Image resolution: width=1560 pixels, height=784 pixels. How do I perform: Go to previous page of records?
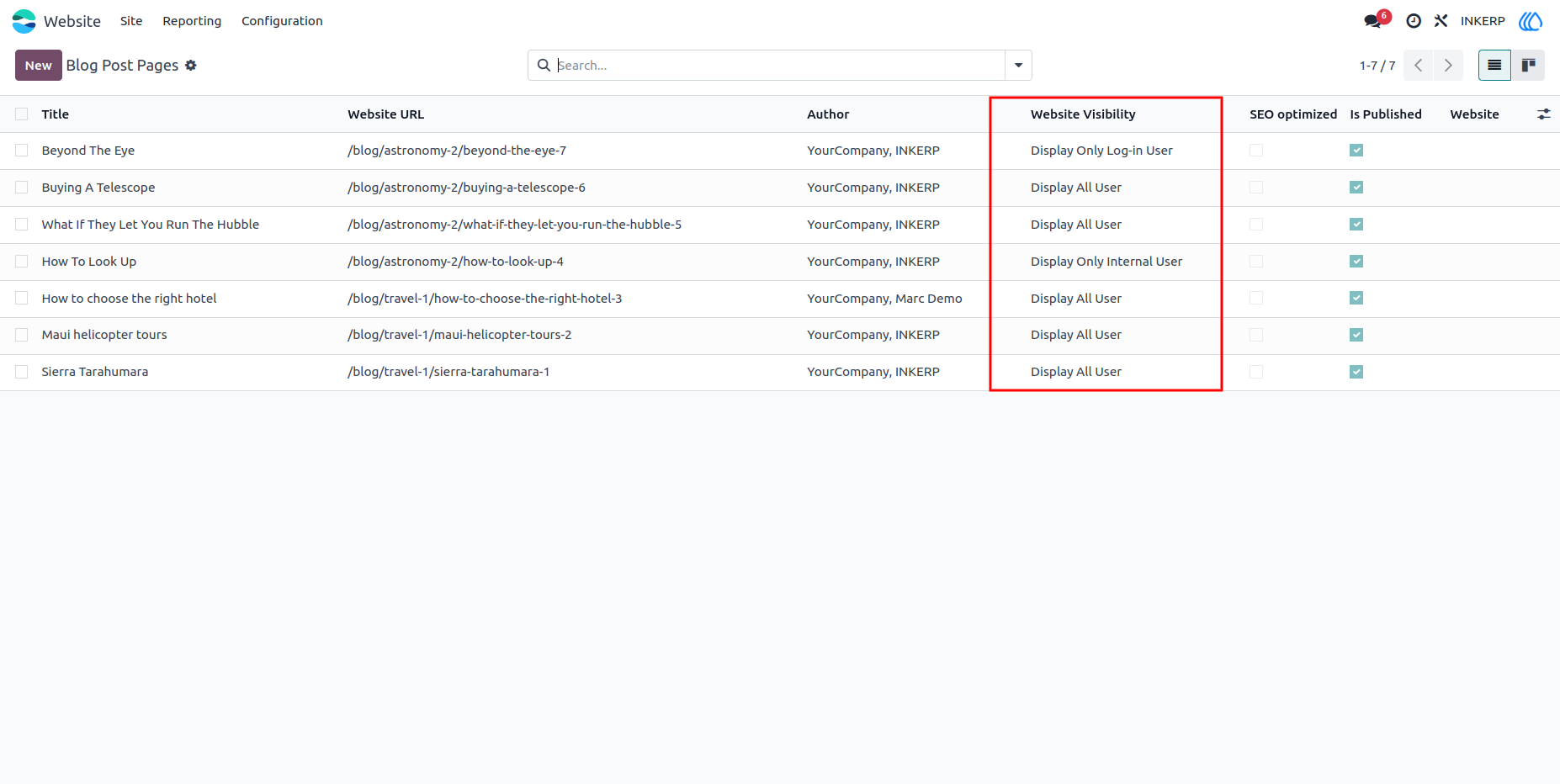tap(1418, 66)
